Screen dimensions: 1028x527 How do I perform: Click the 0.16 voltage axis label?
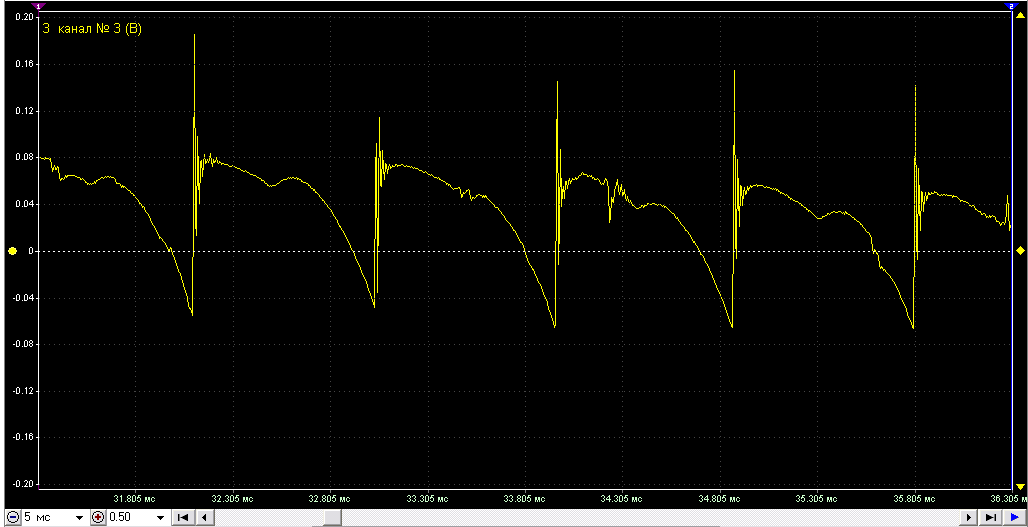24,64
